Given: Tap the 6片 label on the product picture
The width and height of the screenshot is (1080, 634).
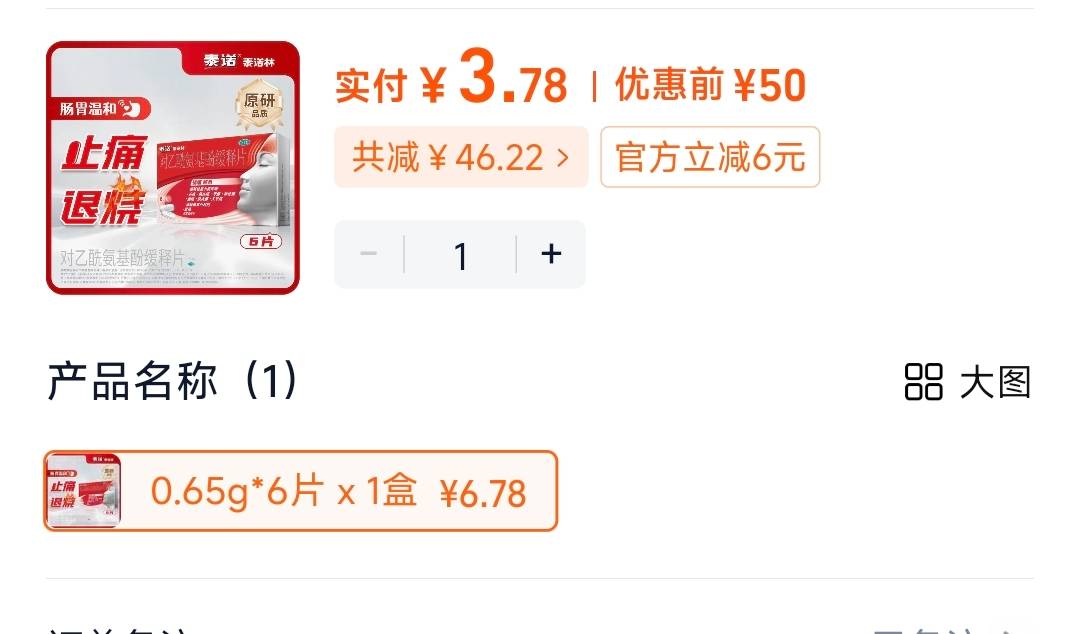Looking at the screenshot, I should point(261,241).
